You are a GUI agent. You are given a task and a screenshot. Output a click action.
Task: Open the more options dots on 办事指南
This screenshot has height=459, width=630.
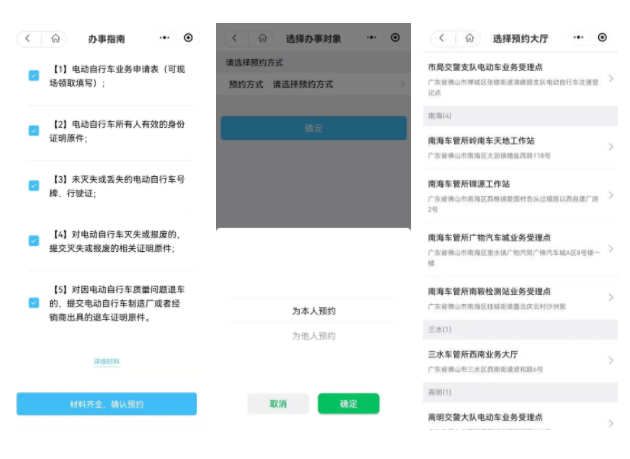point(165,38)
